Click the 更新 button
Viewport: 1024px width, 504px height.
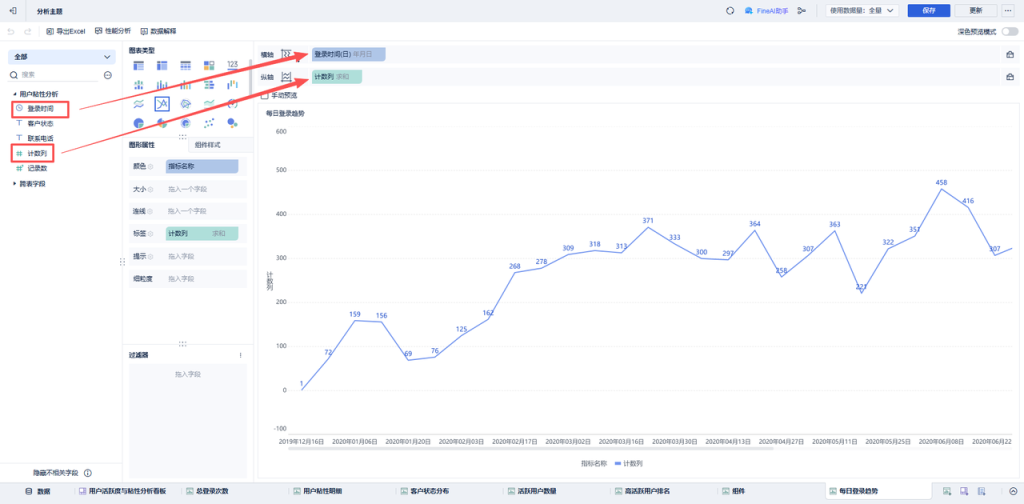[x=976, y=10]
